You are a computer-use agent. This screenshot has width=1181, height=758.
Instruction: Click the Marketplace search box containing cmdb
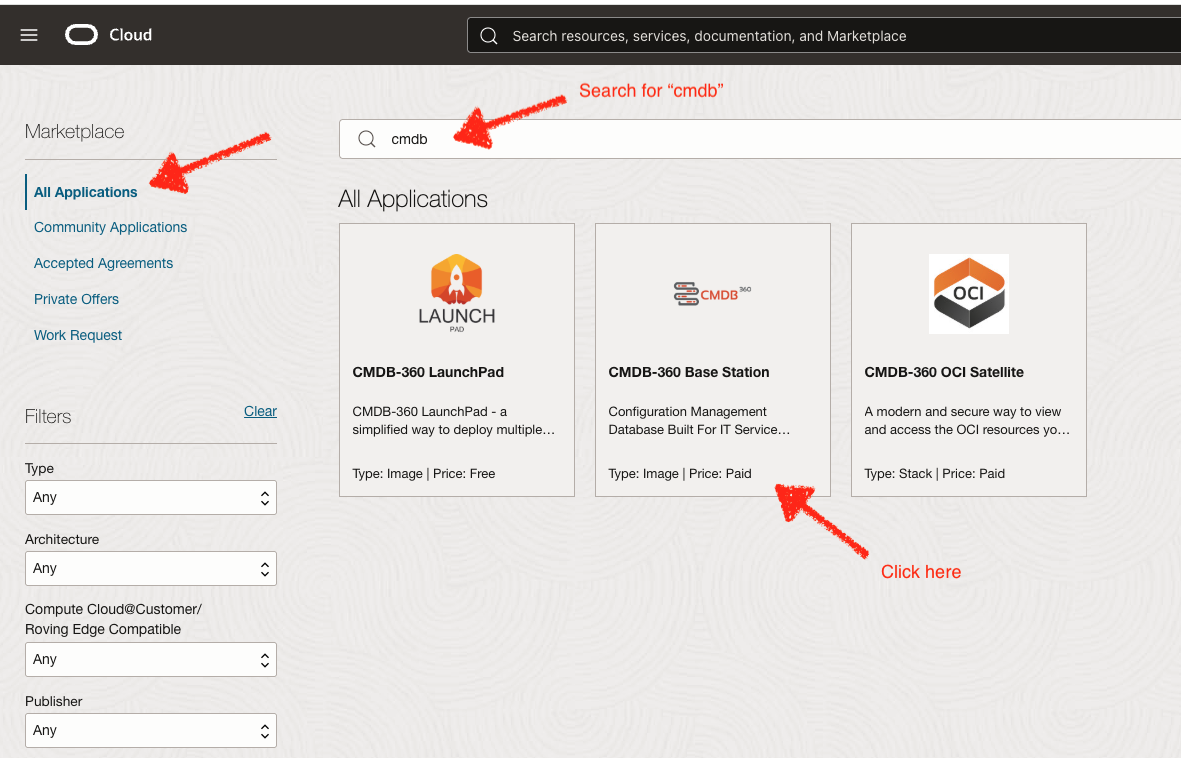coord(760,139)
